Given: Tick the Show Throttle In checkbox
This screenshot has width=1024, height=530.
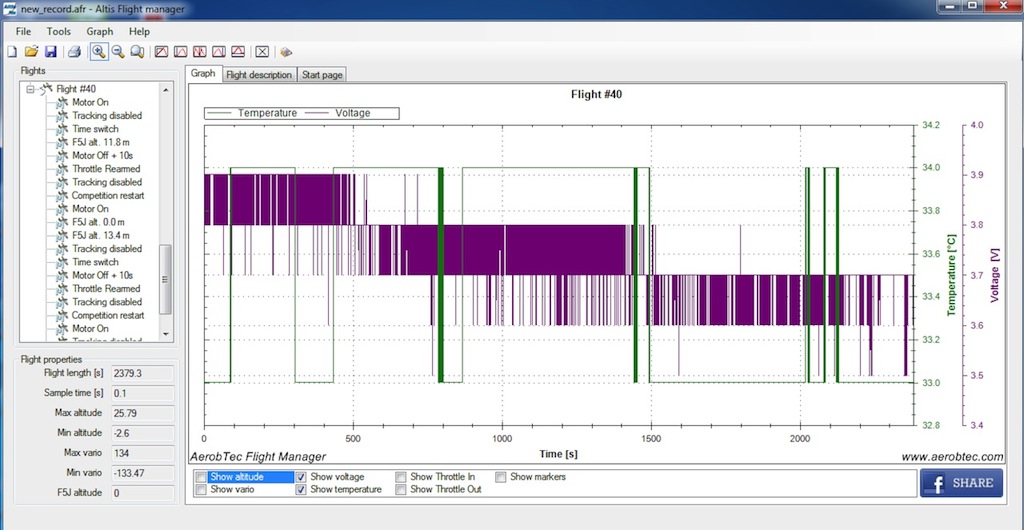Looking at the screenshot, I should [x=401, y=477].
